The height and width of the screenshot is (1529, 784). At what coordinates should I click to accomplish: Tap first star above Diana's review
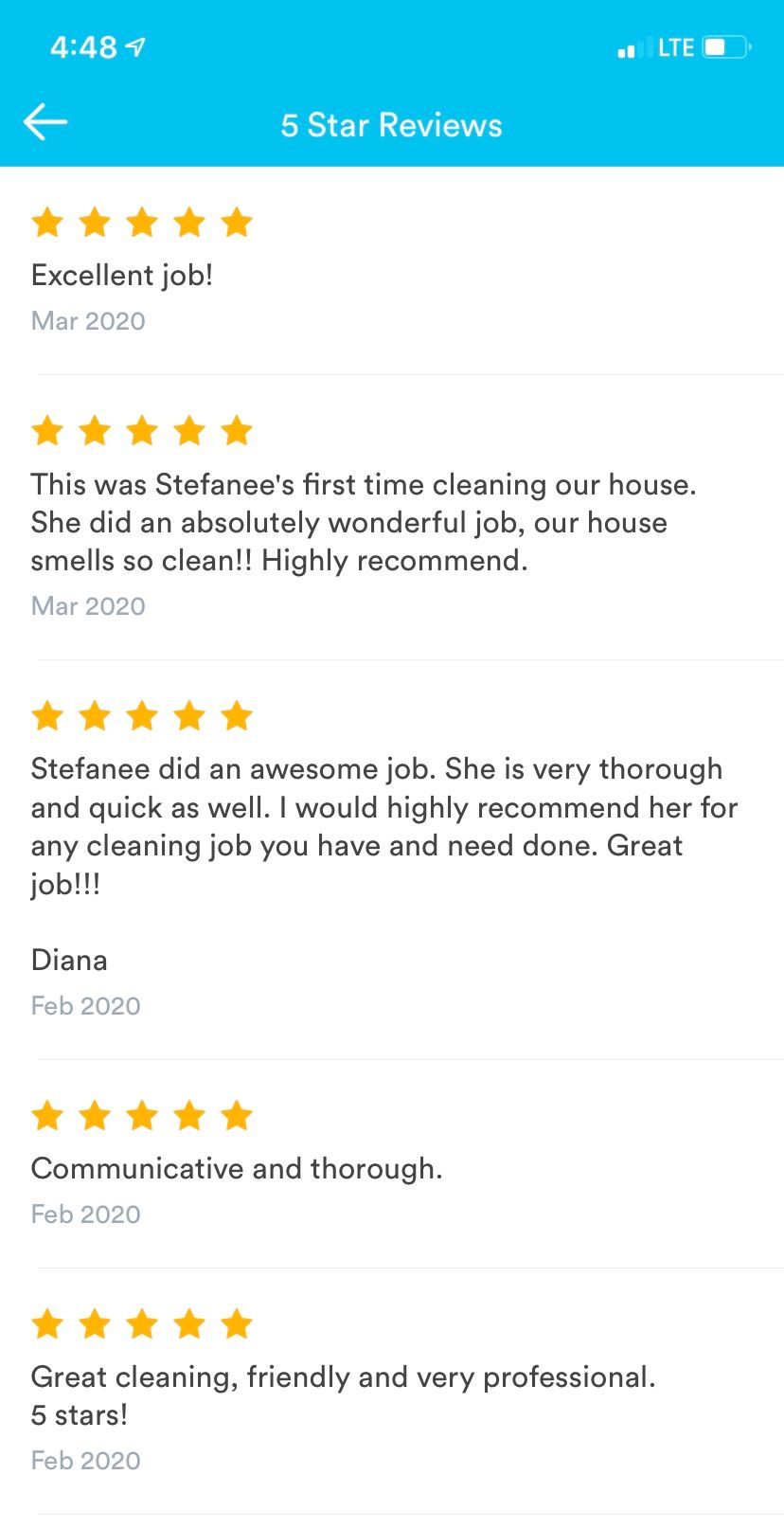coord(47,716)
